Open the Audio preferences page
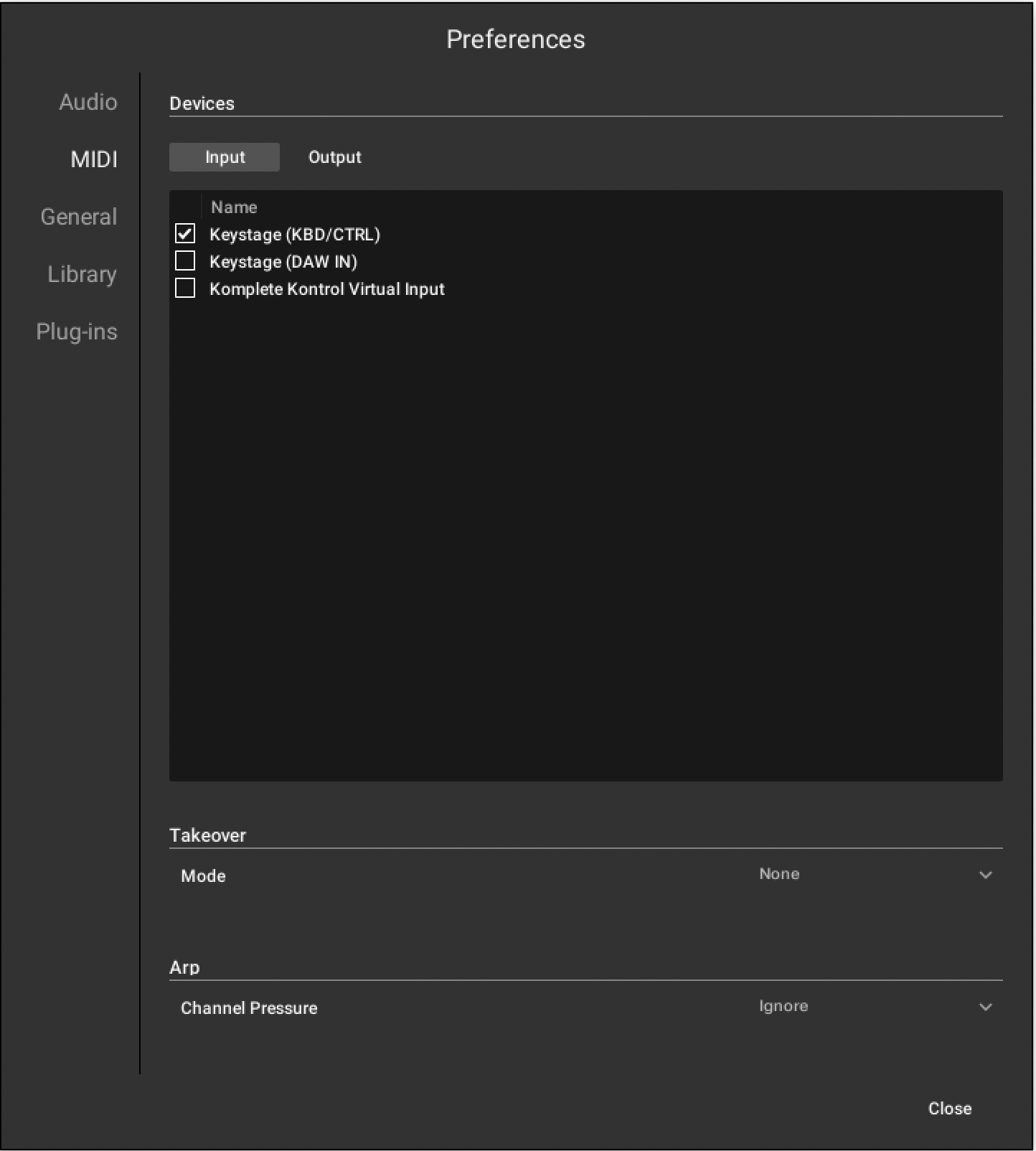 [x=88, y=103]
